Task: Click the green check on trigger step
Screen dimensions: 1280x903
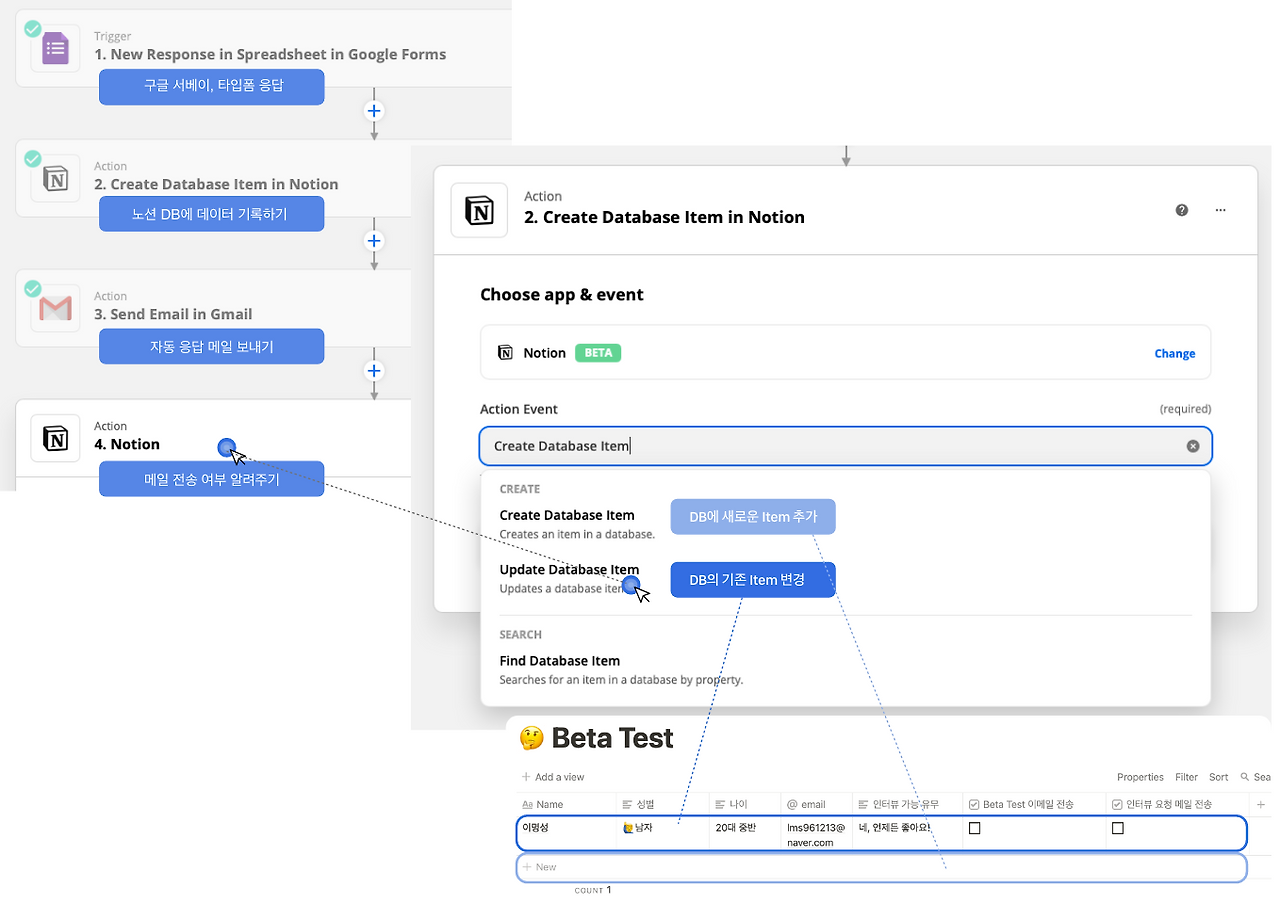Action: [x=33, y=28]
